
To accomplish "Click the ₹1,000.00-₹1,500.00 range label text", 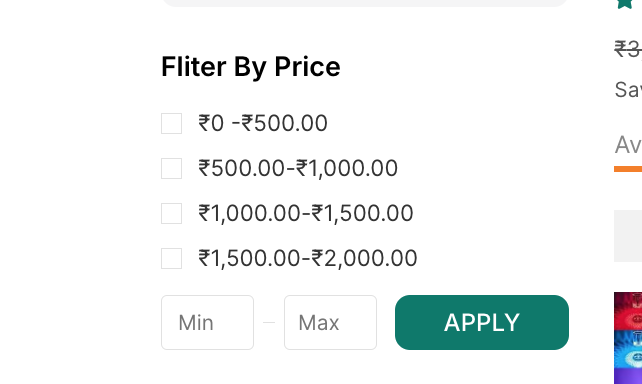I will point(306,213).
